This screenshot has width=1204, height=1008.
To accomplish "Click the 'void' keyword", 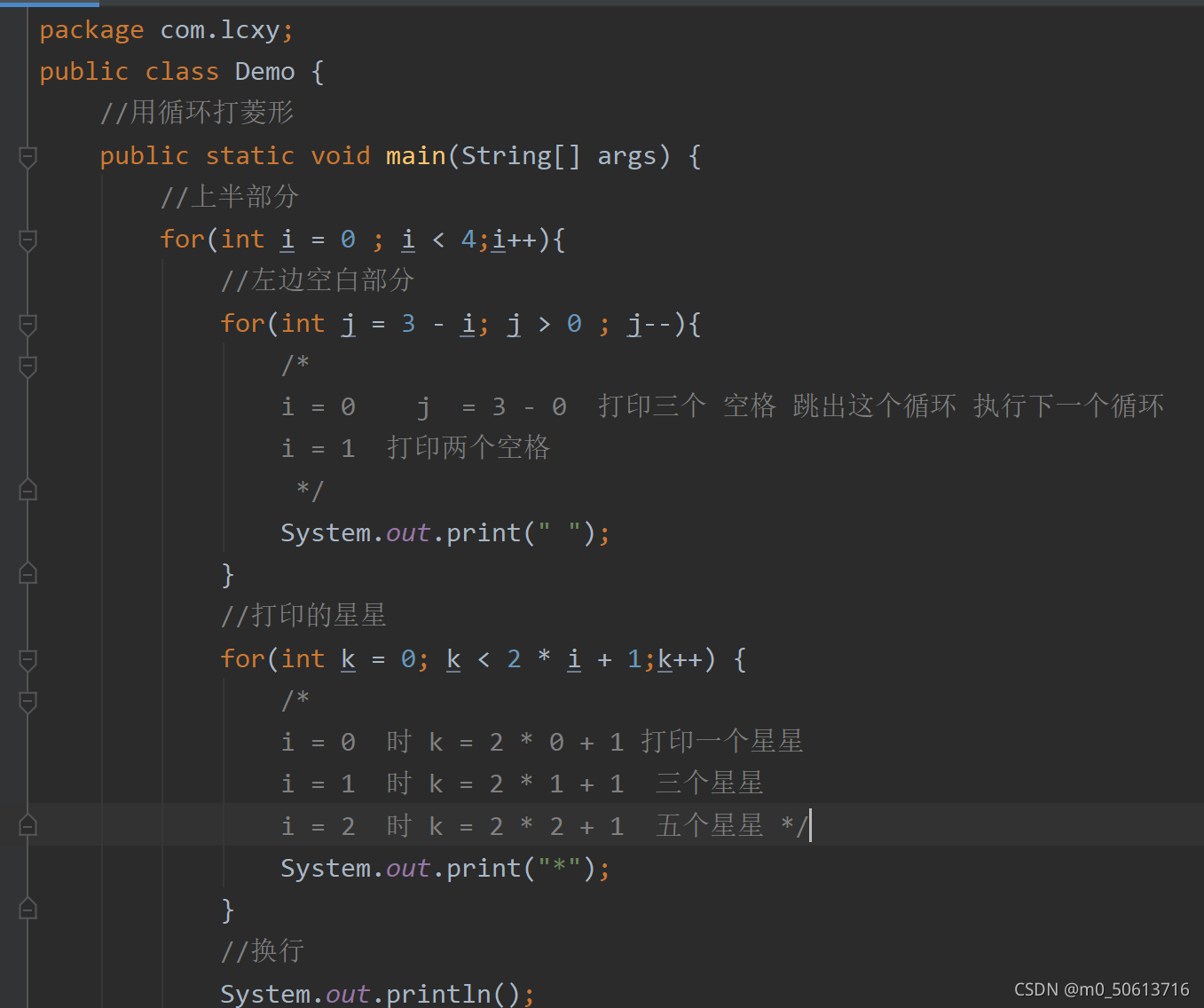I will click(x=341, y=156).
